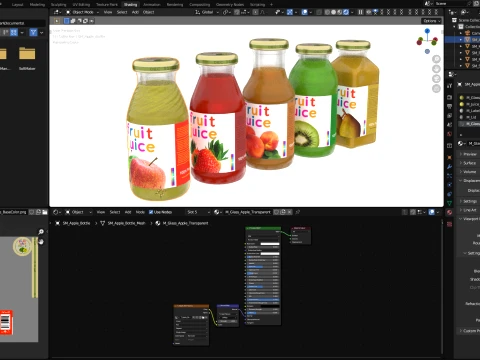Open the node editor Object shader type dropdown

coord(79,212)
